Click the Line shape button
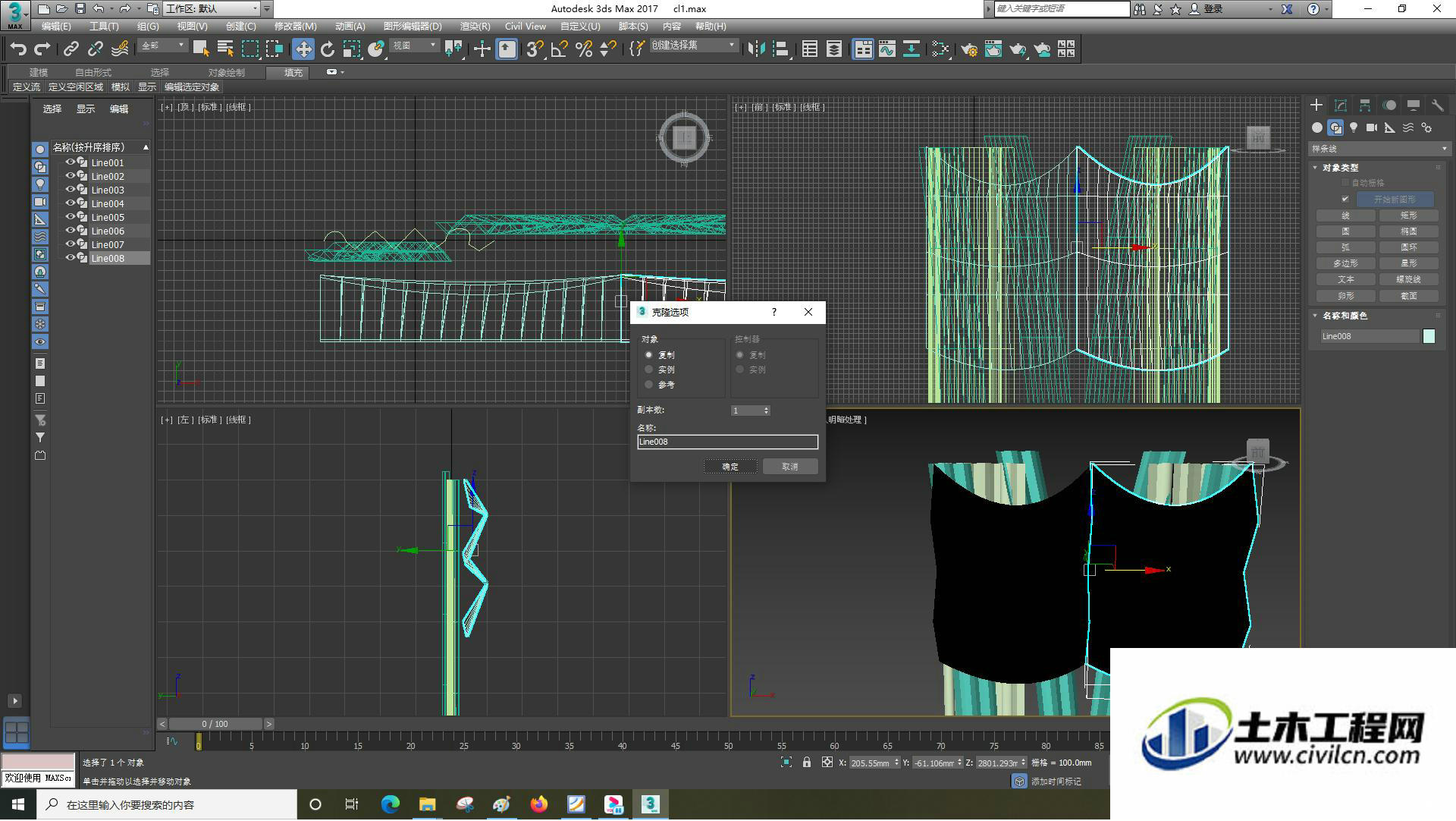This screenshot has height=821, width=1456. click(x=1346, y=215)
